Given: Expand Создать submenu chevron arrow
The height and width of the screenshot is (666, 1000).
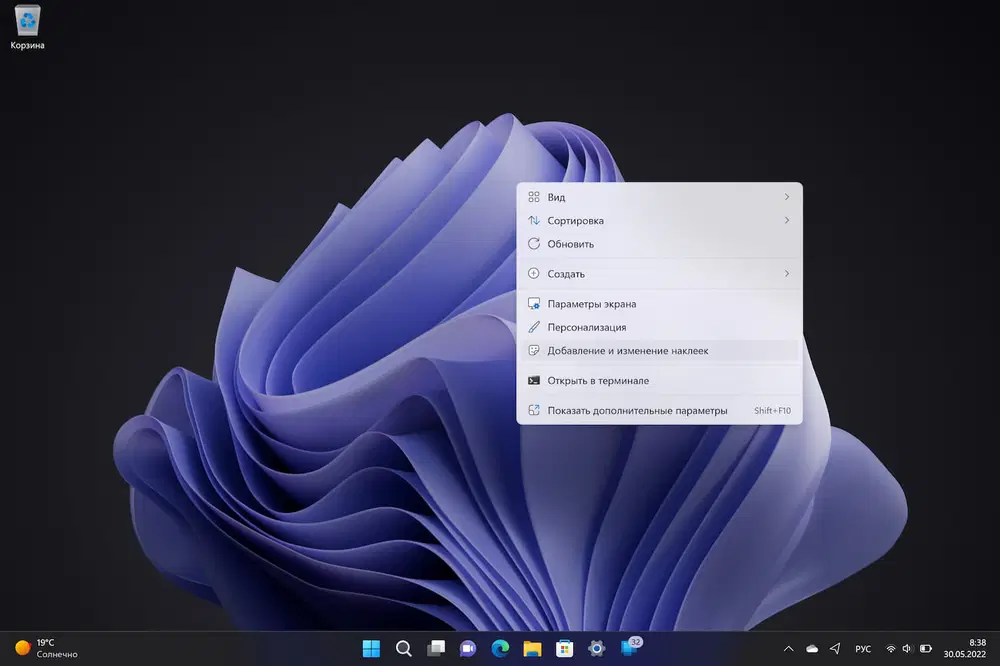Looking at the screenshot, I should tap(786, 274).
